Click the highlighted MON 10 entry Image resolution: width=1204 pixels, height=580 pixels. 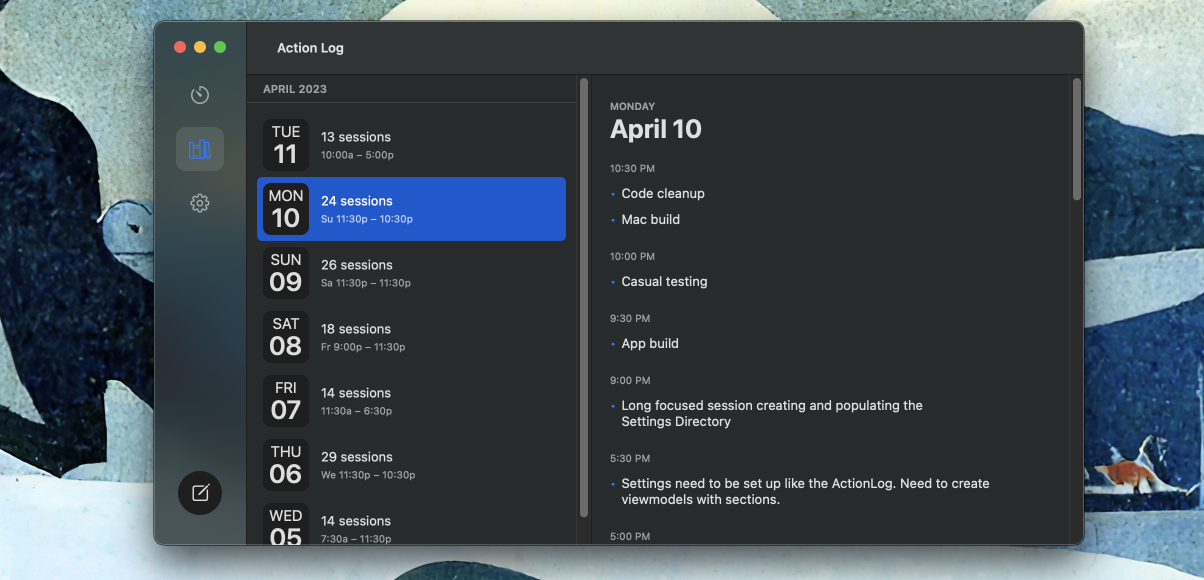tap(411, 209)
